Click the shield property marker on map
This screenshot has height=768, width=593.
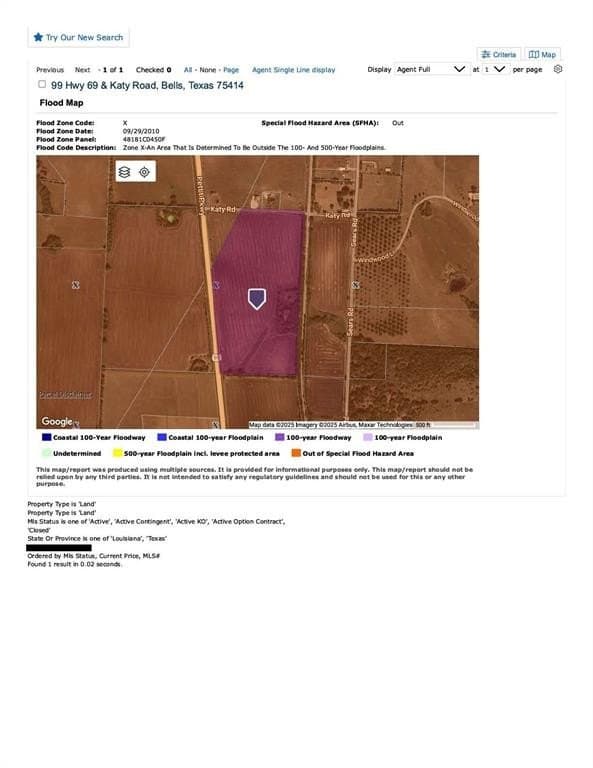(x=257, y=299)
